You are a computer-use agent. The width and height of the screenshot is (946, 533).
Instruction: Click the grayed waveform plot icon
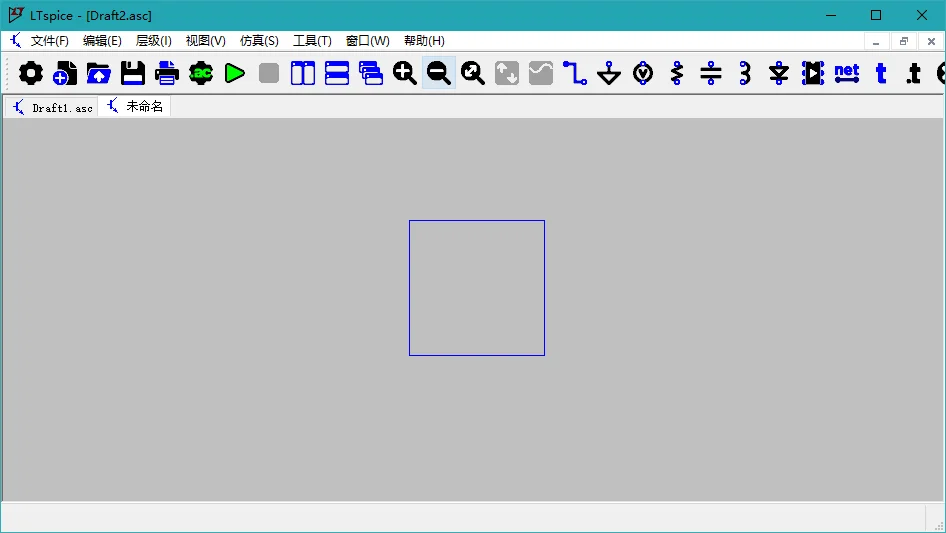click(541, 74)
